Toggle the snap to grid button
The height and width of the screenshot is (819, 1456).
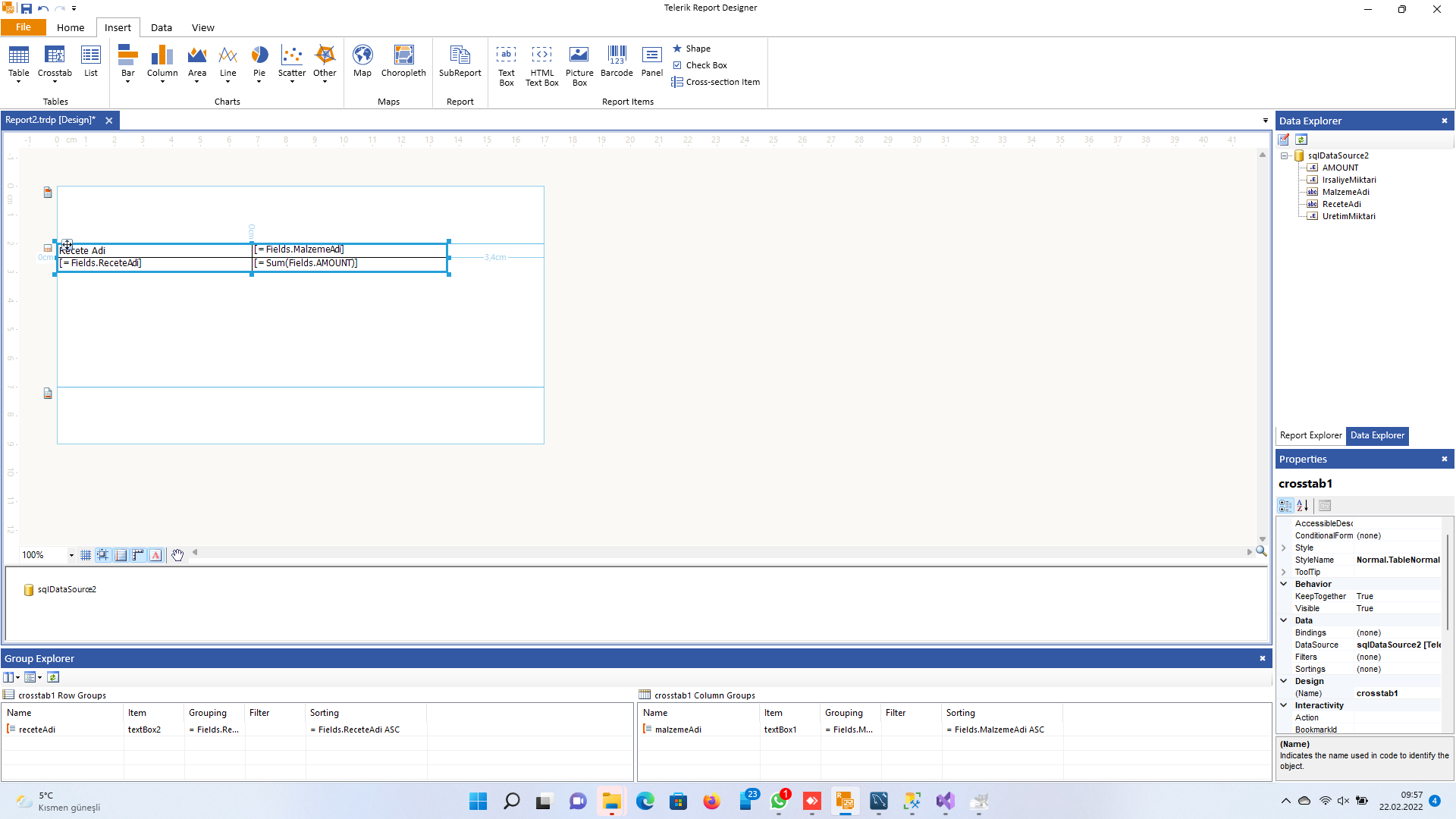[103, 555]
